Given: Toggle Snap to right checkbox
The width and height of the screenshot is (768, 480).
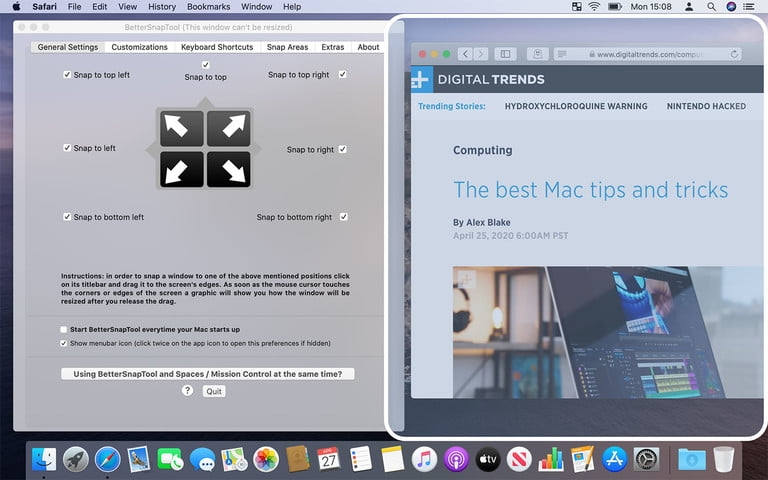Looking at the screenshot, I should (342, 149).
